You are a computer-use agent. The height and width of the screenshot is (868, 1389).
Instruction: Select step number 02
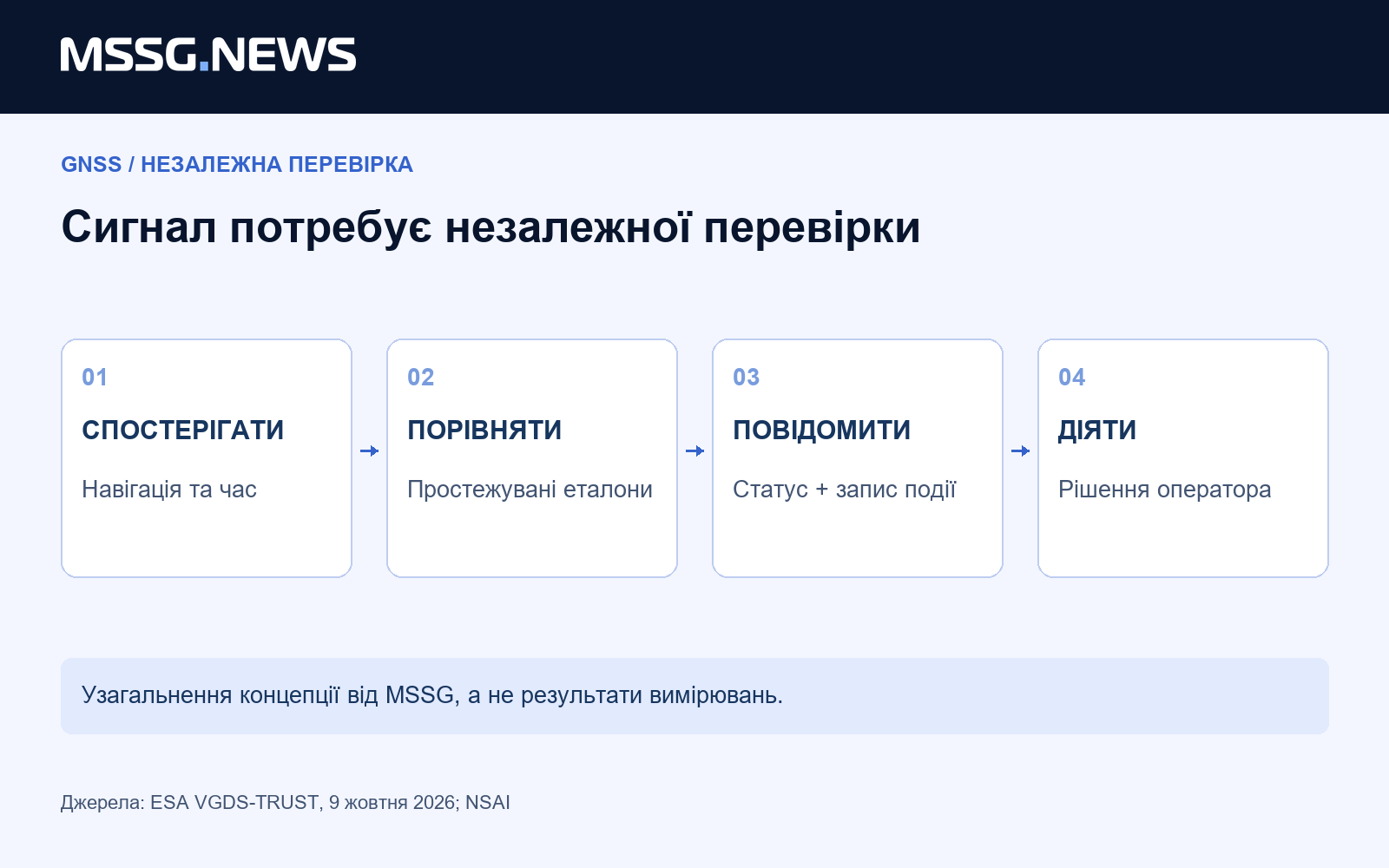click(x=421, y=378)
